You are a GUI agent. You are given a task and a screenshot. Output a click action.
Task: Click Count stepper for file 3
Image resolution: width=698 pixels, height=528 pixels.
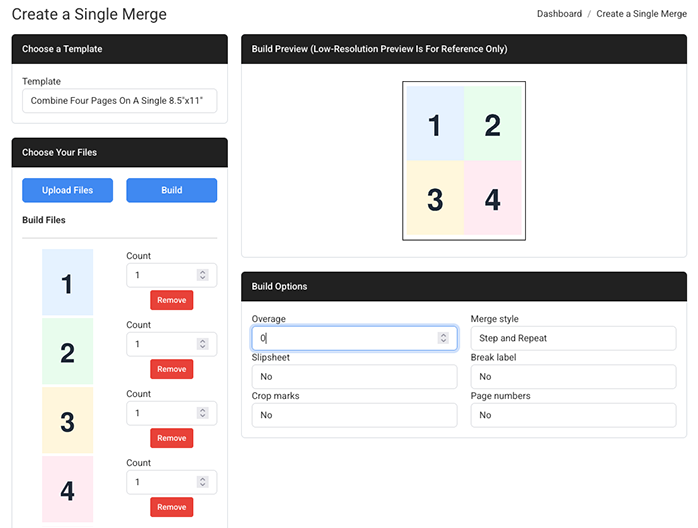click(203, 413)
